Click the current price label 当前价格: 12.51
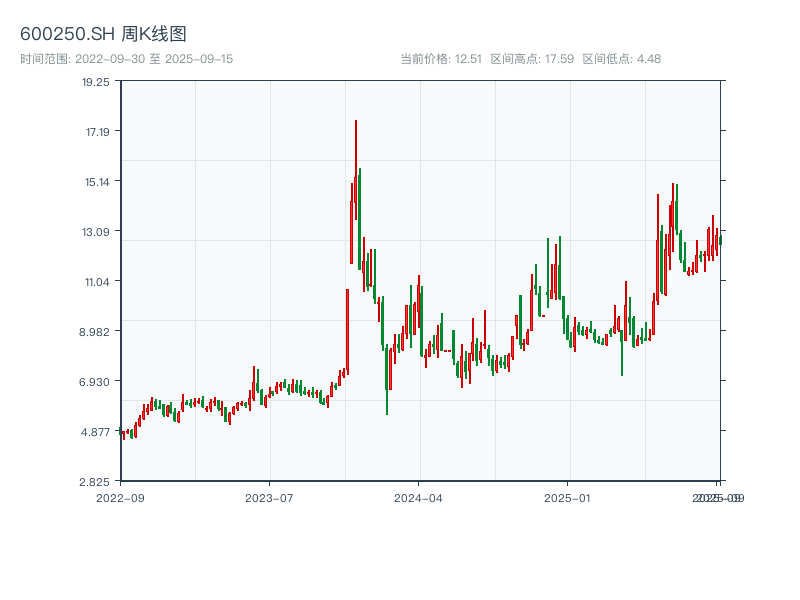Image resolution: width=800 pixels, height=600 pixels. (441, 59)
